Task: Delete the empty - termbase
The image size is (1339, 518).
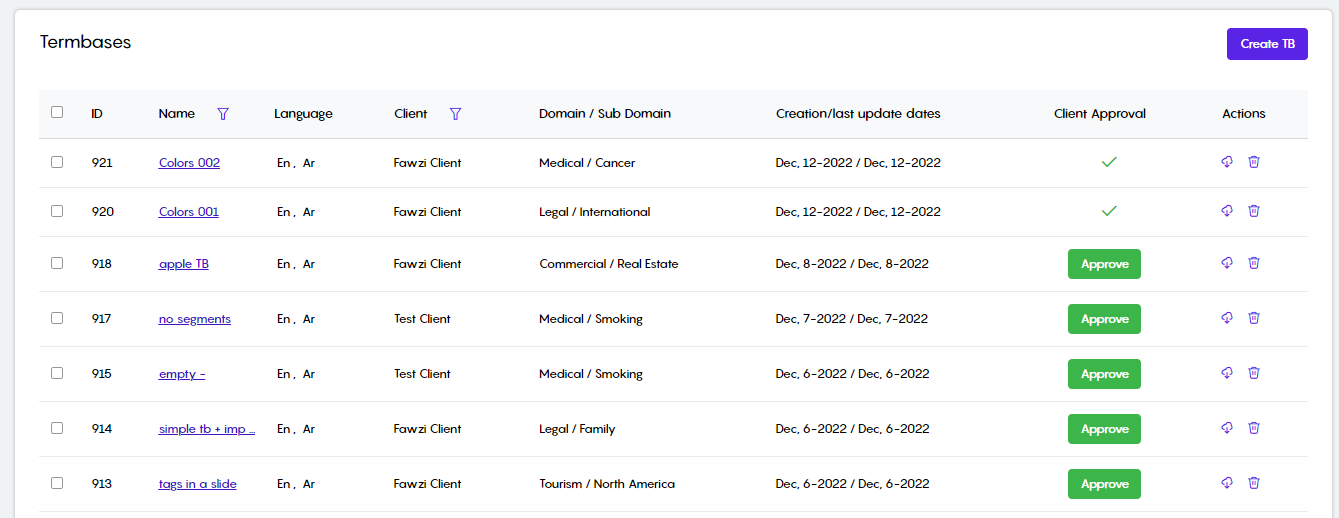Action: (x=1254, y=373)
